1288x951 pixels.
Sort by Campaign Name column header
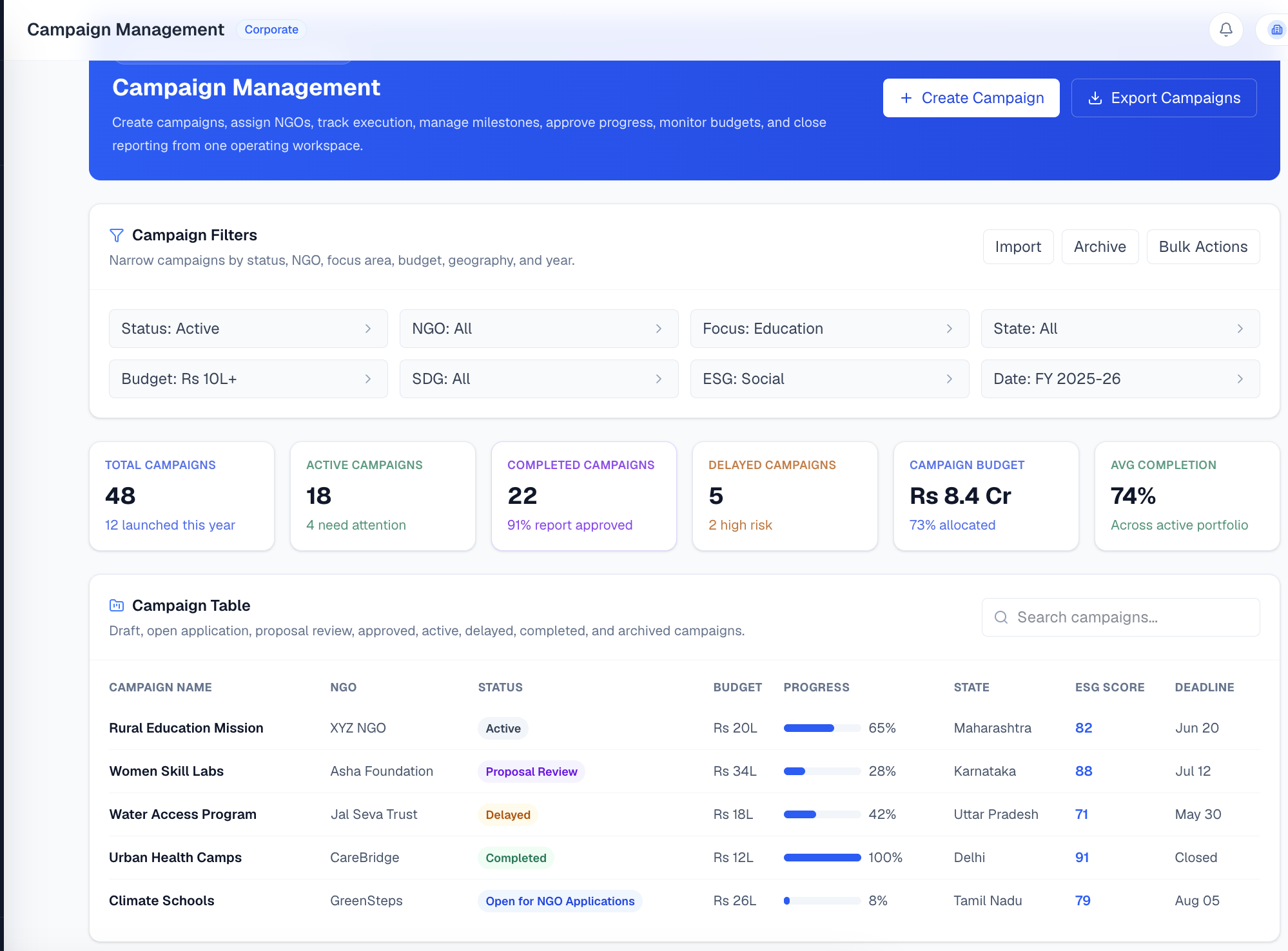161,687
